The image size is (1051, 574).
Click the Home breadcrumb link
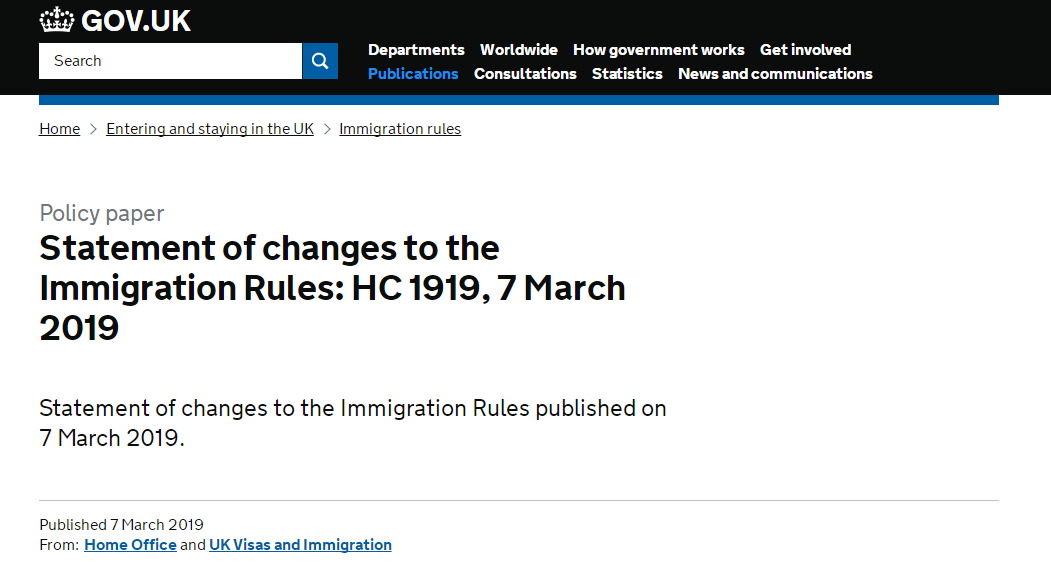click(x=60, y=129)
